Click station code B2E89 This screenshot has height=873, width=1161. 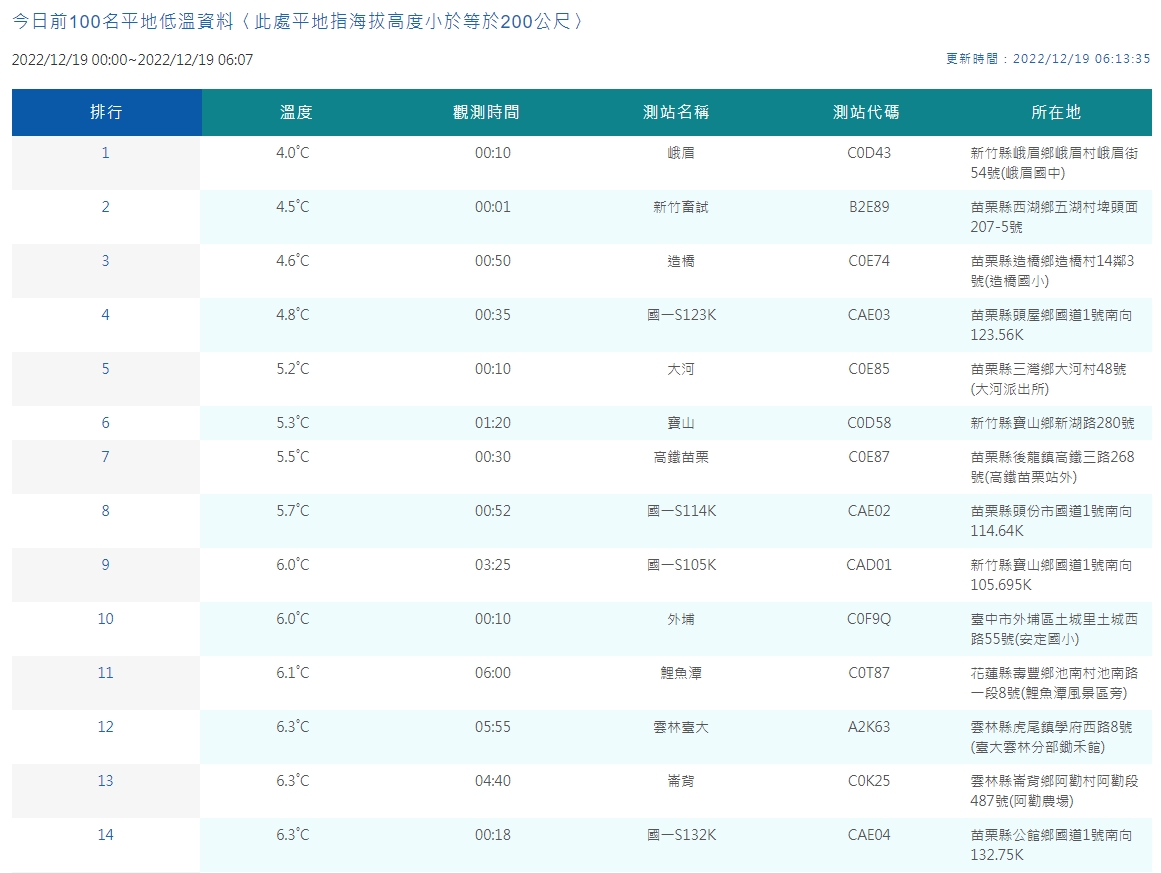[x=869, y=207]
